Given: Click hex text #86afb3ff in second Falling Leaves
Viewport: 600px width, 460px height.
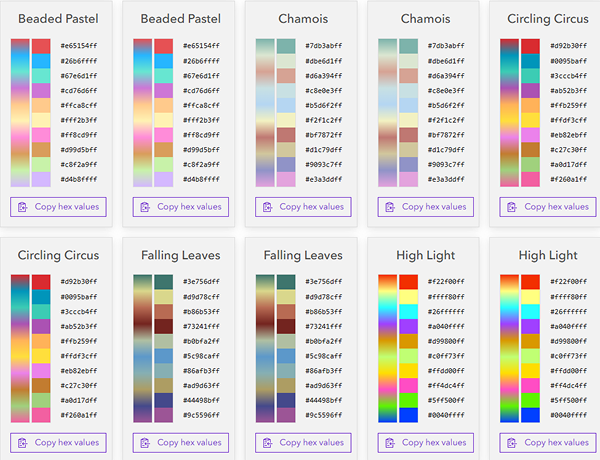Looking at the screenshot, I should tap(324, 371).
